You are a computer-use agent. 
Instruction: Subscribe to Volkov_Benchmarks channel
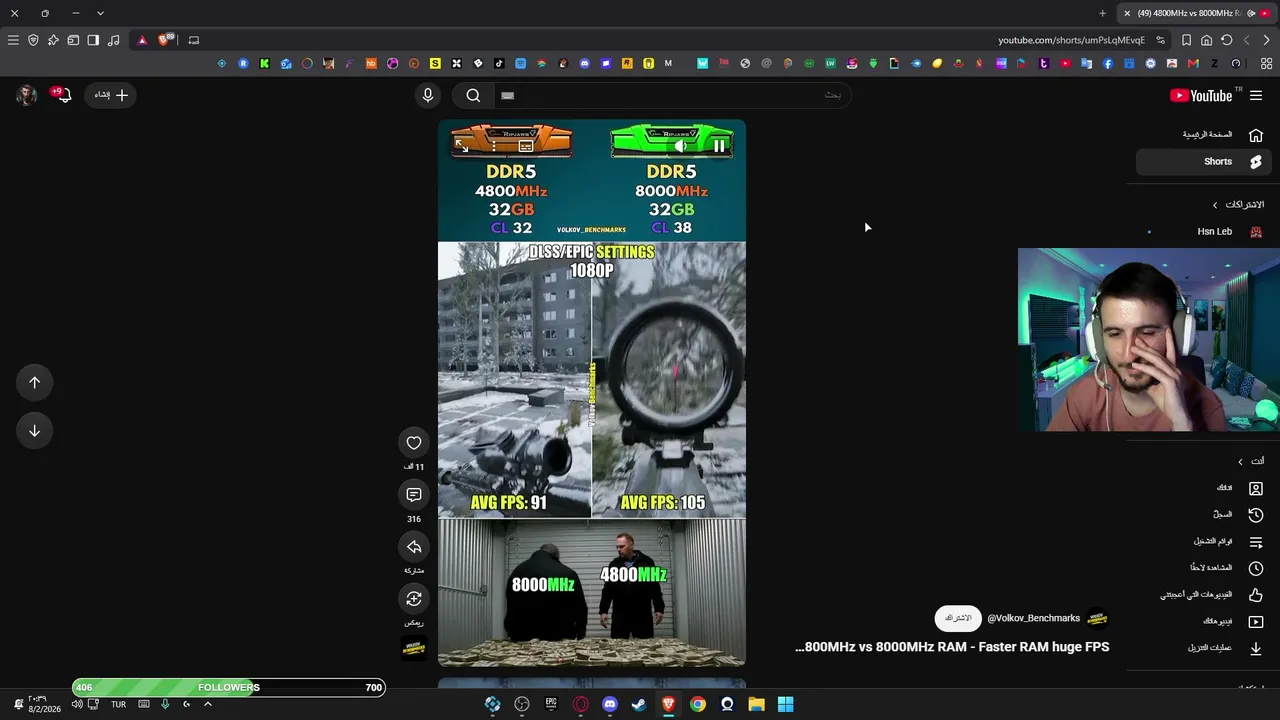pyautogui.click(x=958, y=618)
